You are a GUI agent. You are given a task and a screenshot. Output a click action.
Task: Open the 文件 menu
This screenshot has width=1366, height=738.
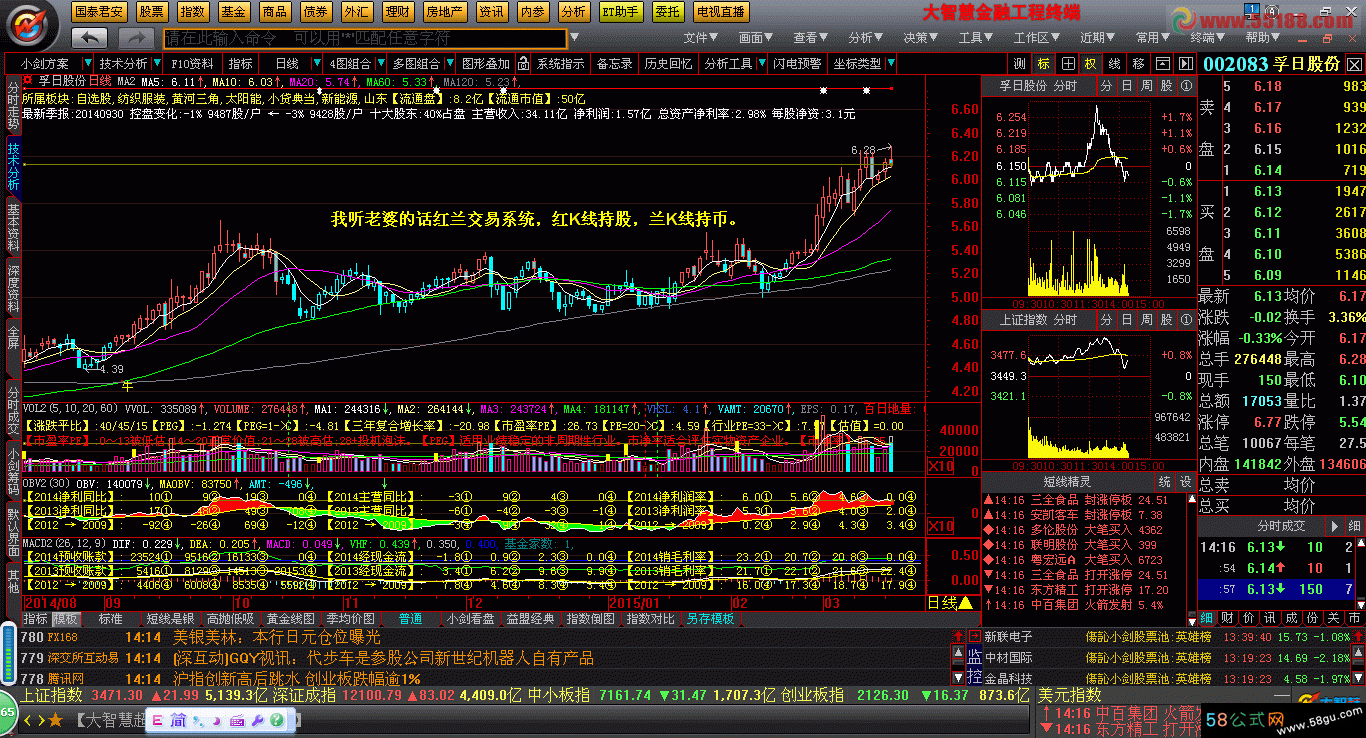point(701,38)
